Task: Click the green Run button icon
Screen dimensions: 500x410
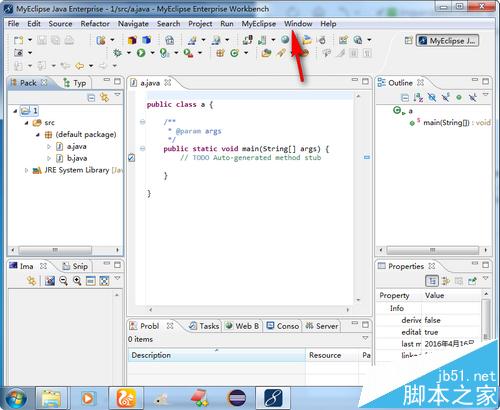Action: pos(141,53)
